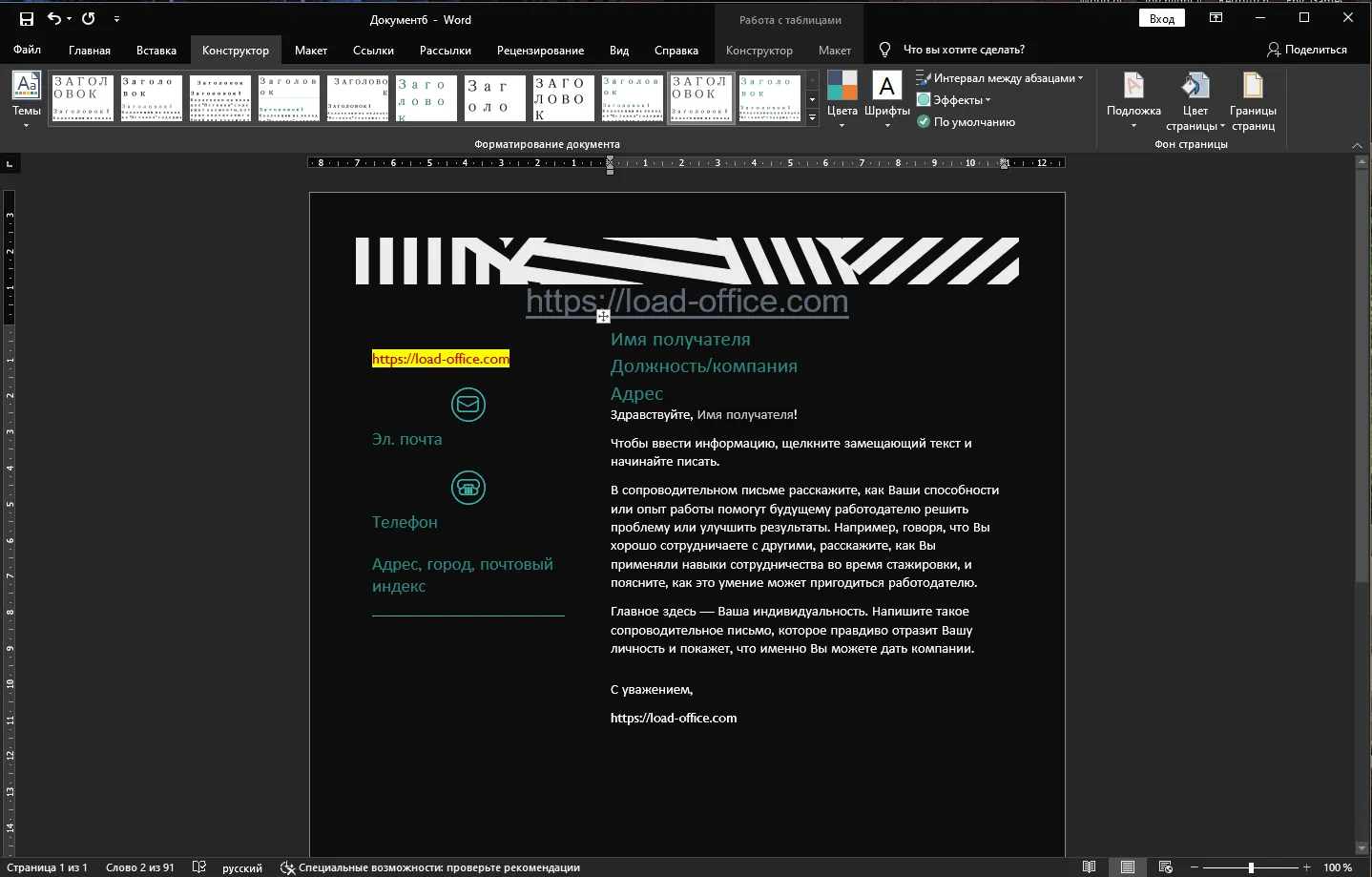Click the Save icon in quick access toolbar
Screen dimensions: 1372x877
[26, 19]
